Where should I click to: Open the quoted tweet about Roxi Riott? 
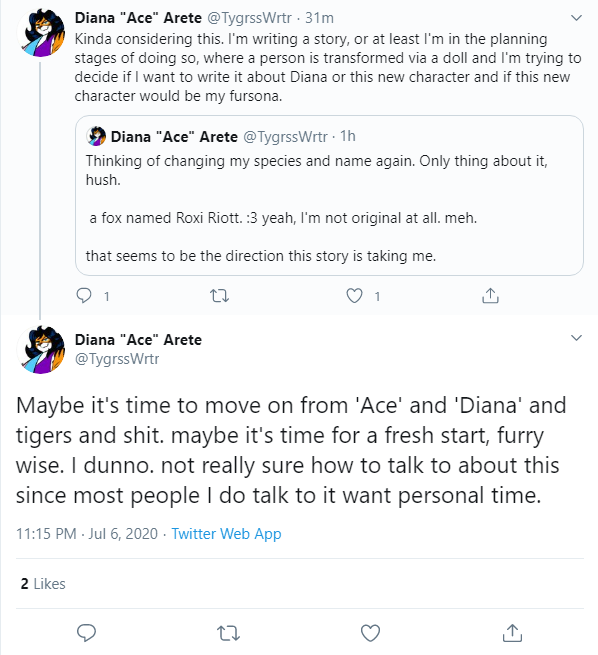click(329, 195)
